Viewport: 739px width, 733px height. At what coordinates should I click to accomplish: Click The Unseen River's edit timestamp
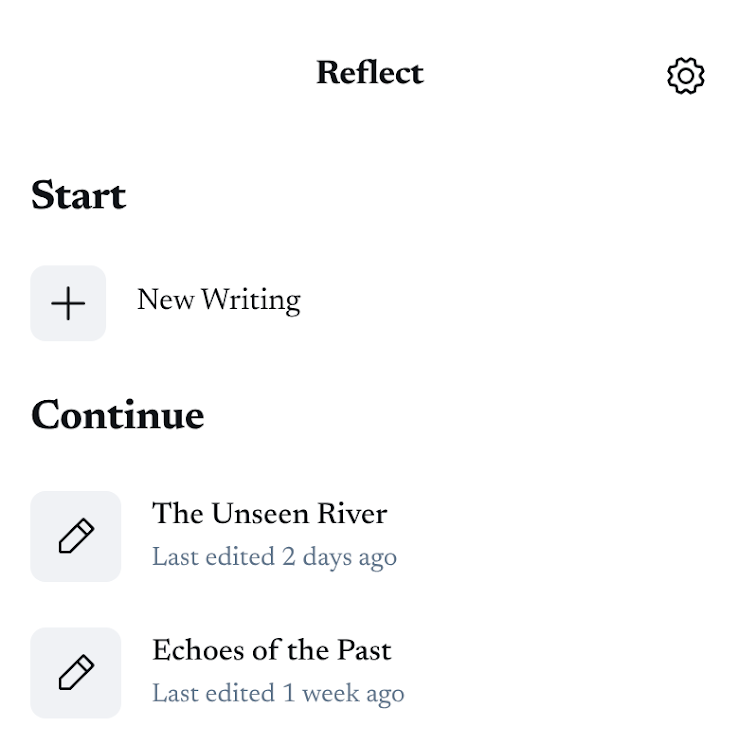(274, 557)
